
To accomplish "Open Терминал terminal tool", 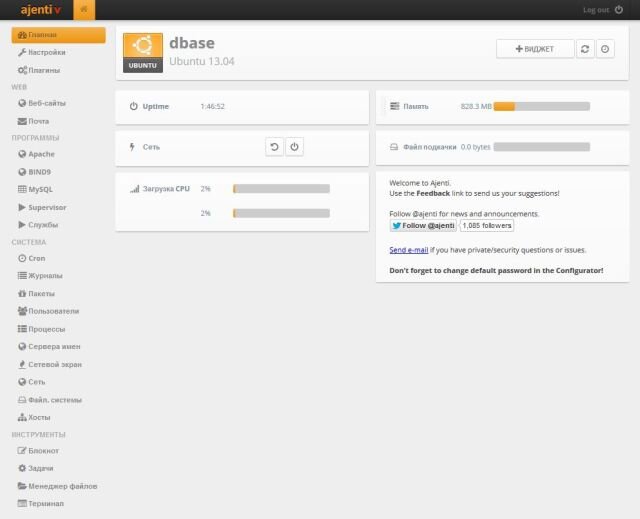I will coord(40,503).
